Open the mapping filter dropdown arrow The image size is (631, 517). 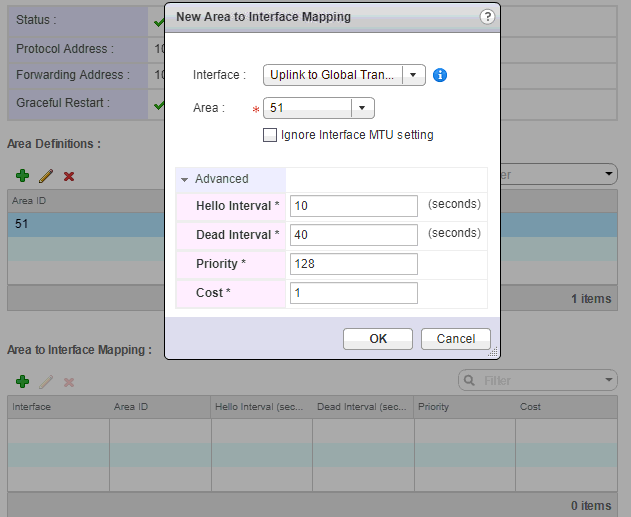(609, 381)
